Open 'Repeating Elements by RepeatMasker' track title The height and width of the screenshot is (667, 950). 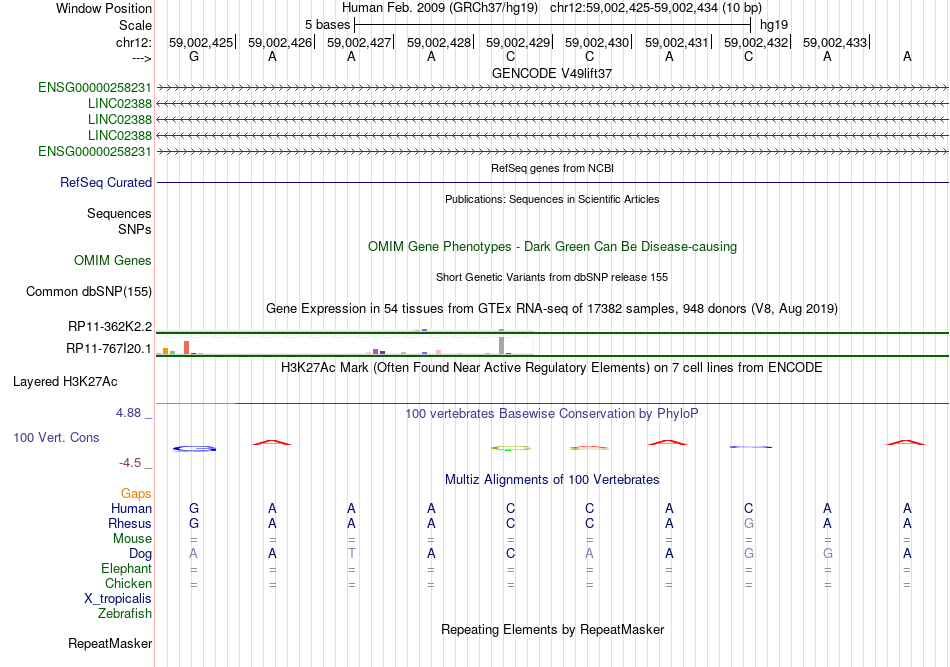click(x=552, y=630)
